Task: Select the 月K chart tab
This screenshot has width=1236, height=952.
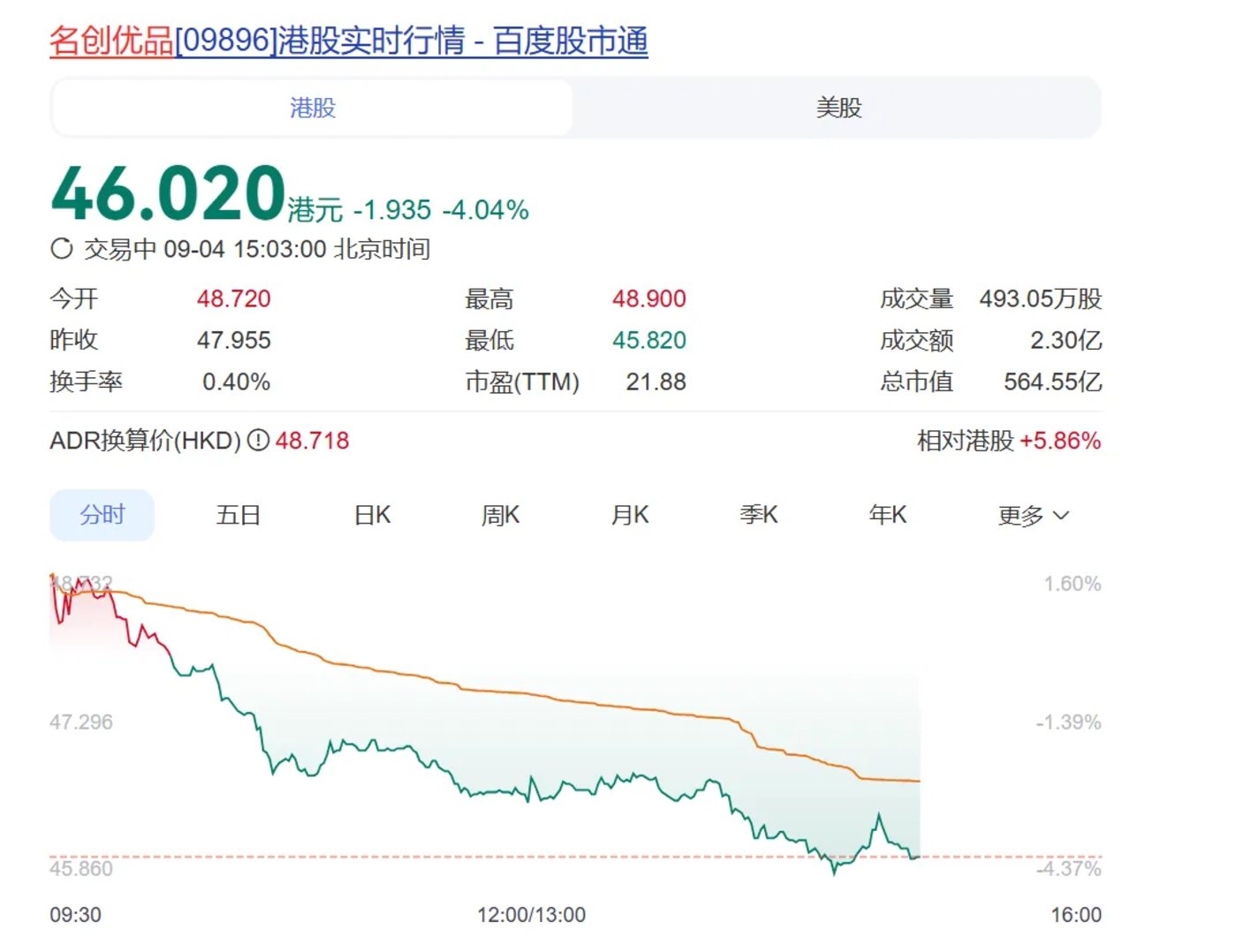Action: pyautogui.click(x=630, y=515)
